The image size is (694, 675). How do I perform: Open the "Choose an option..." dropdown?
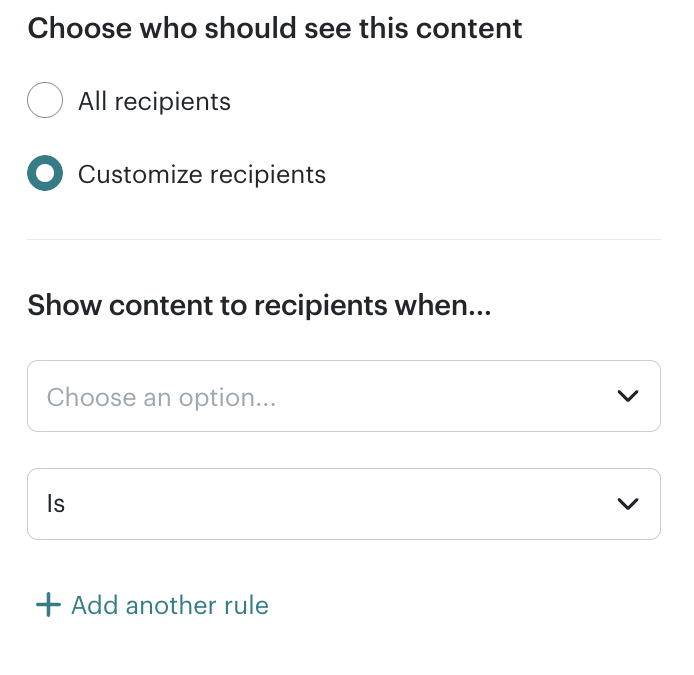point(343,396)
